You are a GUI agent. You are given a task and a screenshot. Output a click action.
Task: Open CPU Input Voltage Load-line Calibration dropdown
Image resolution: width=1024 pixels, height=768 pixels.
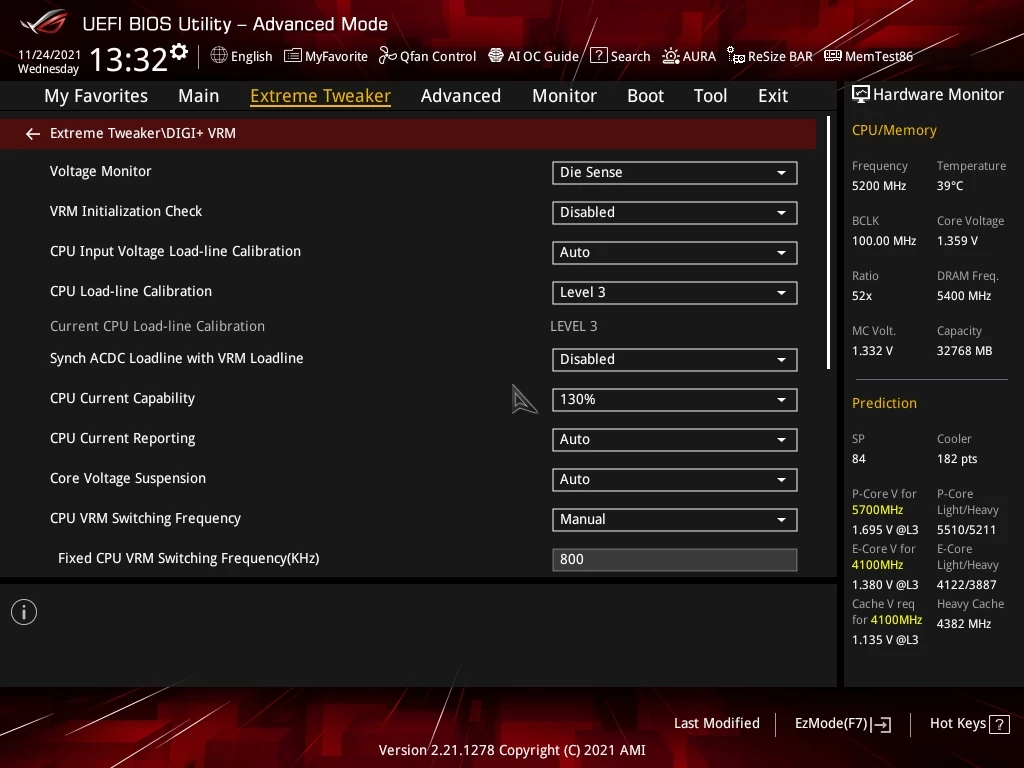point(674,252)
